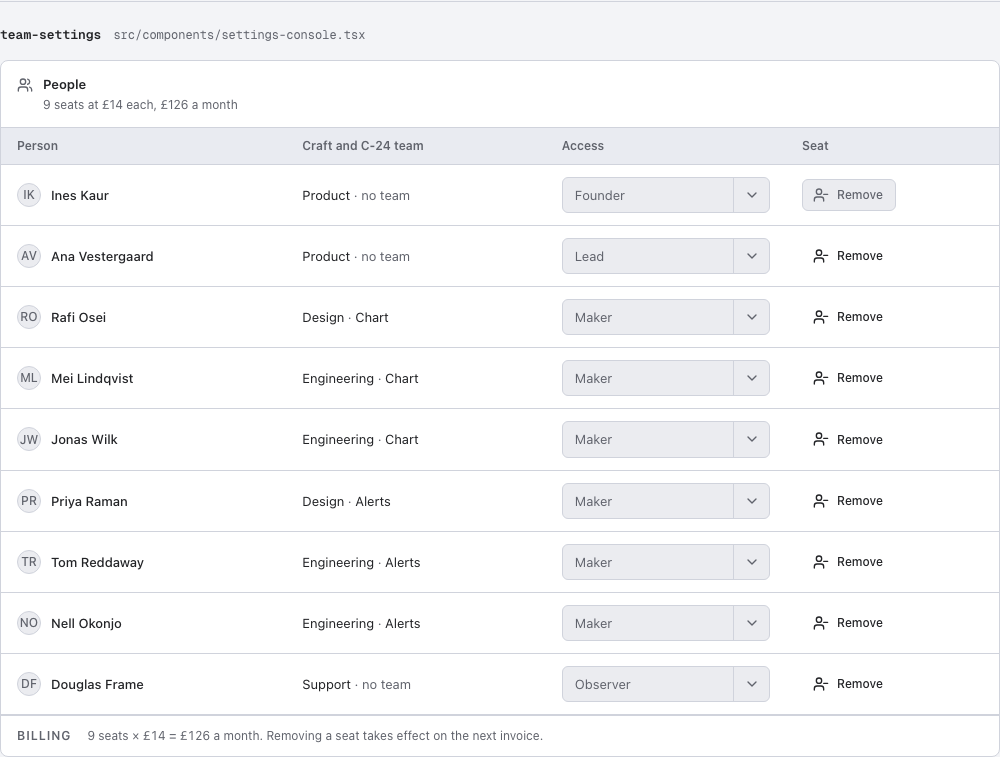Open Tom Reddaway's access dropdown

[x=666, y=562]
